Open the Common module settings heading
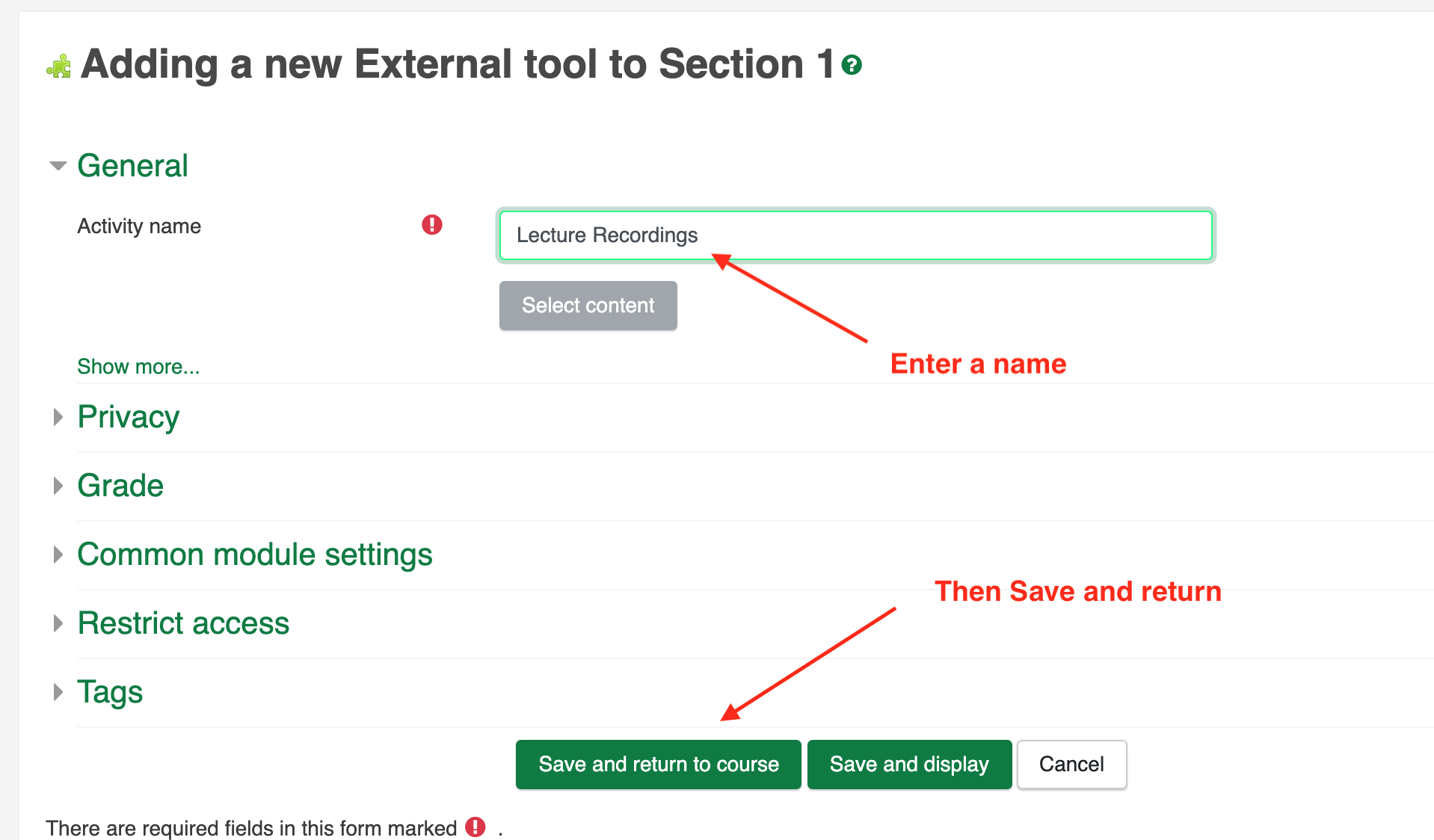The image size is (1434, 840). [x=255, y=555]
